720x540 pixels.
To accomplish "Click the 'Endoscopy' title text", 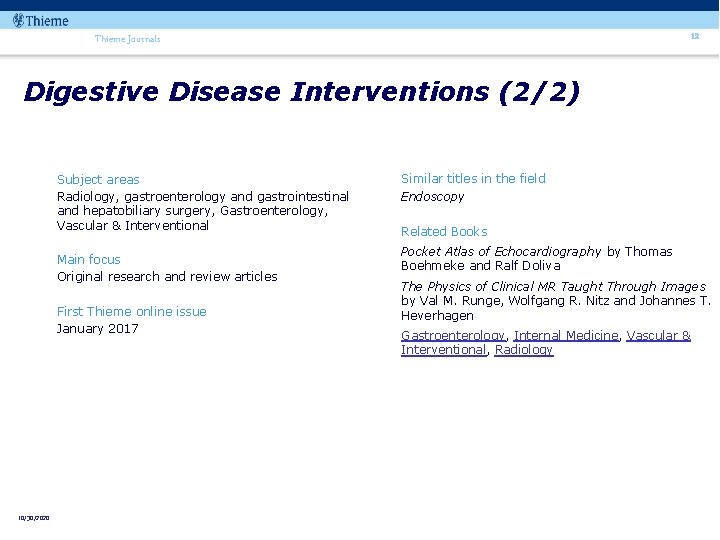I will pyautogui.click(x=432, y=197).
